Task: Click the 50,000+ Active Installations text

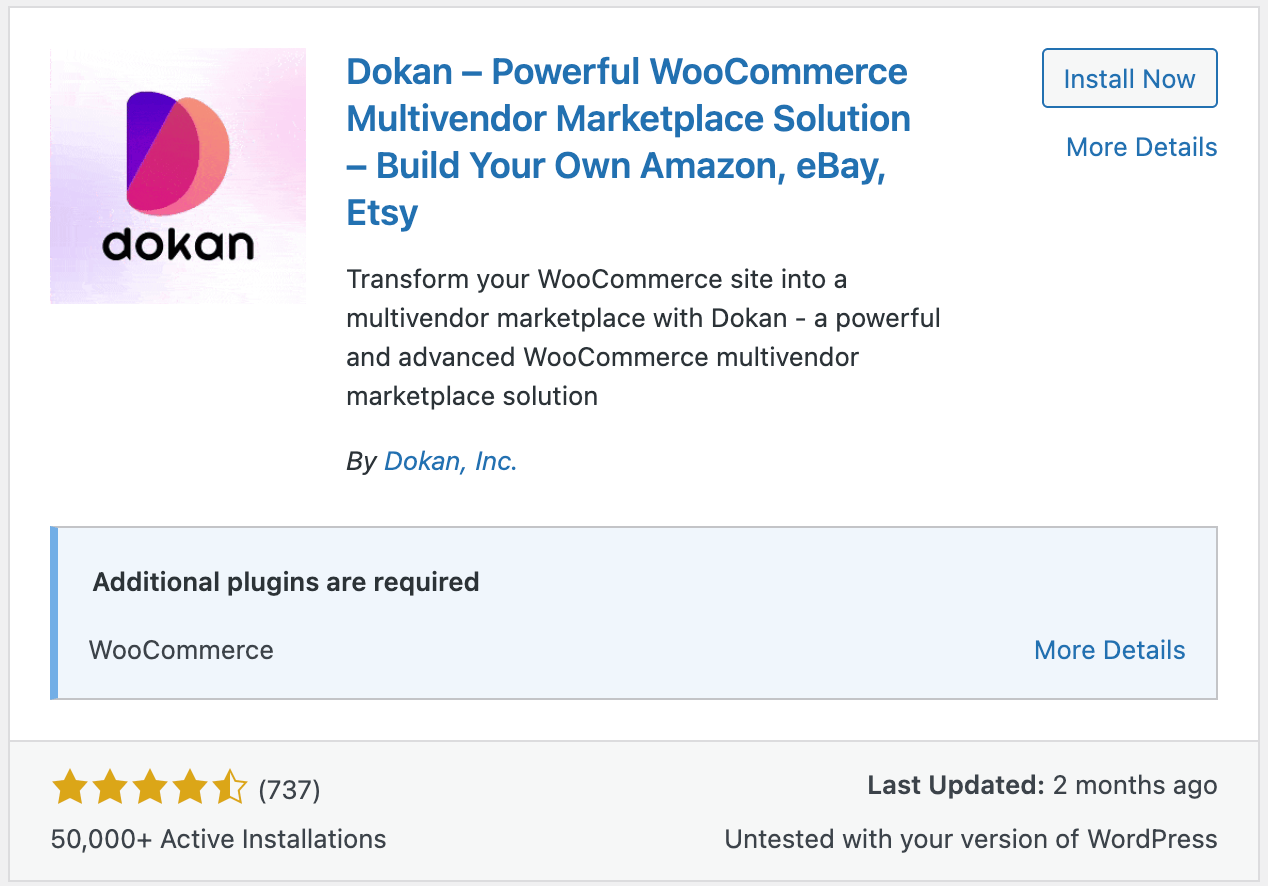Action: pos(218,838)
